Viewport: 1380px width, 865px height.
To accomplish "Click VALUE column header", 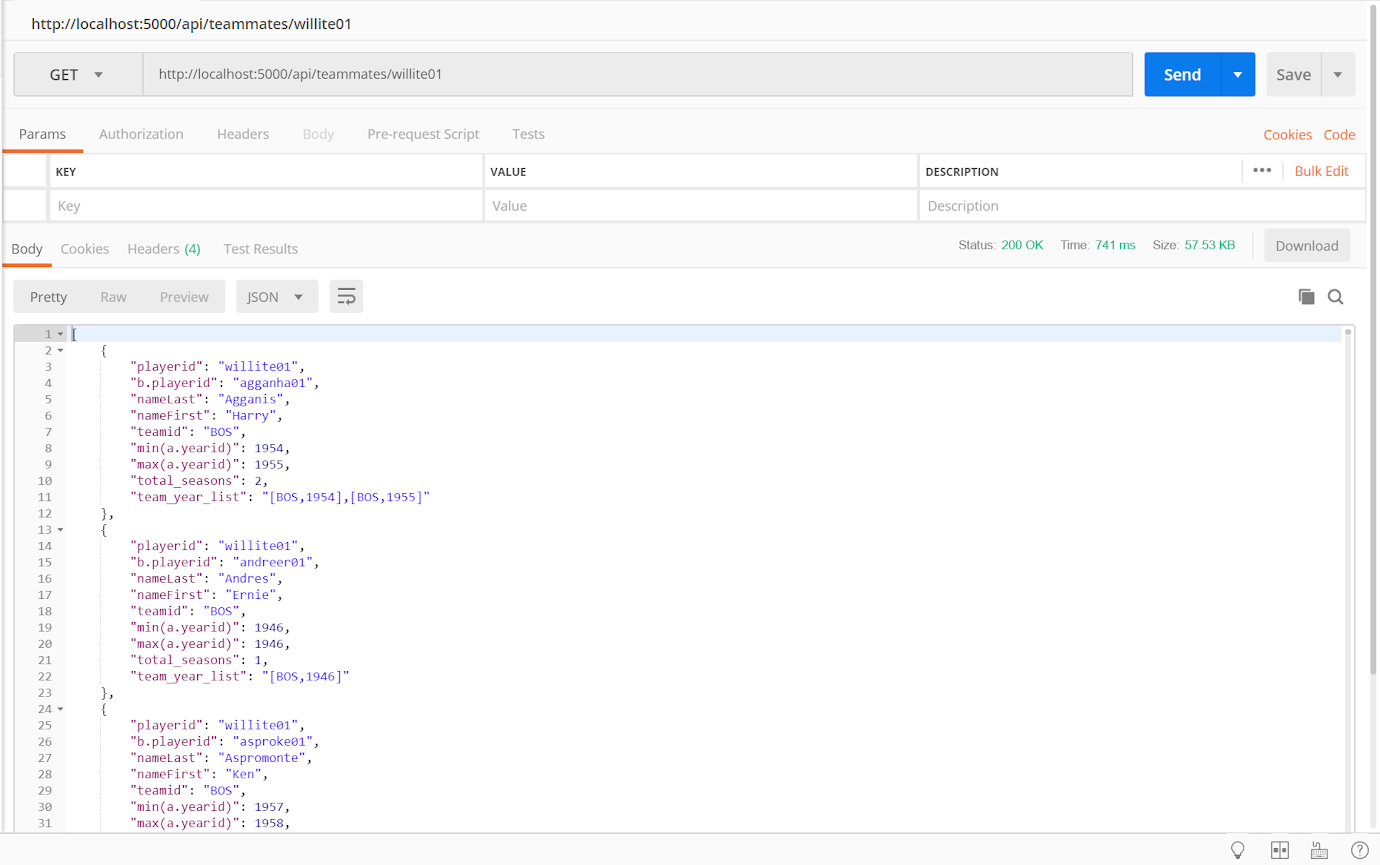I will point(508,172).
